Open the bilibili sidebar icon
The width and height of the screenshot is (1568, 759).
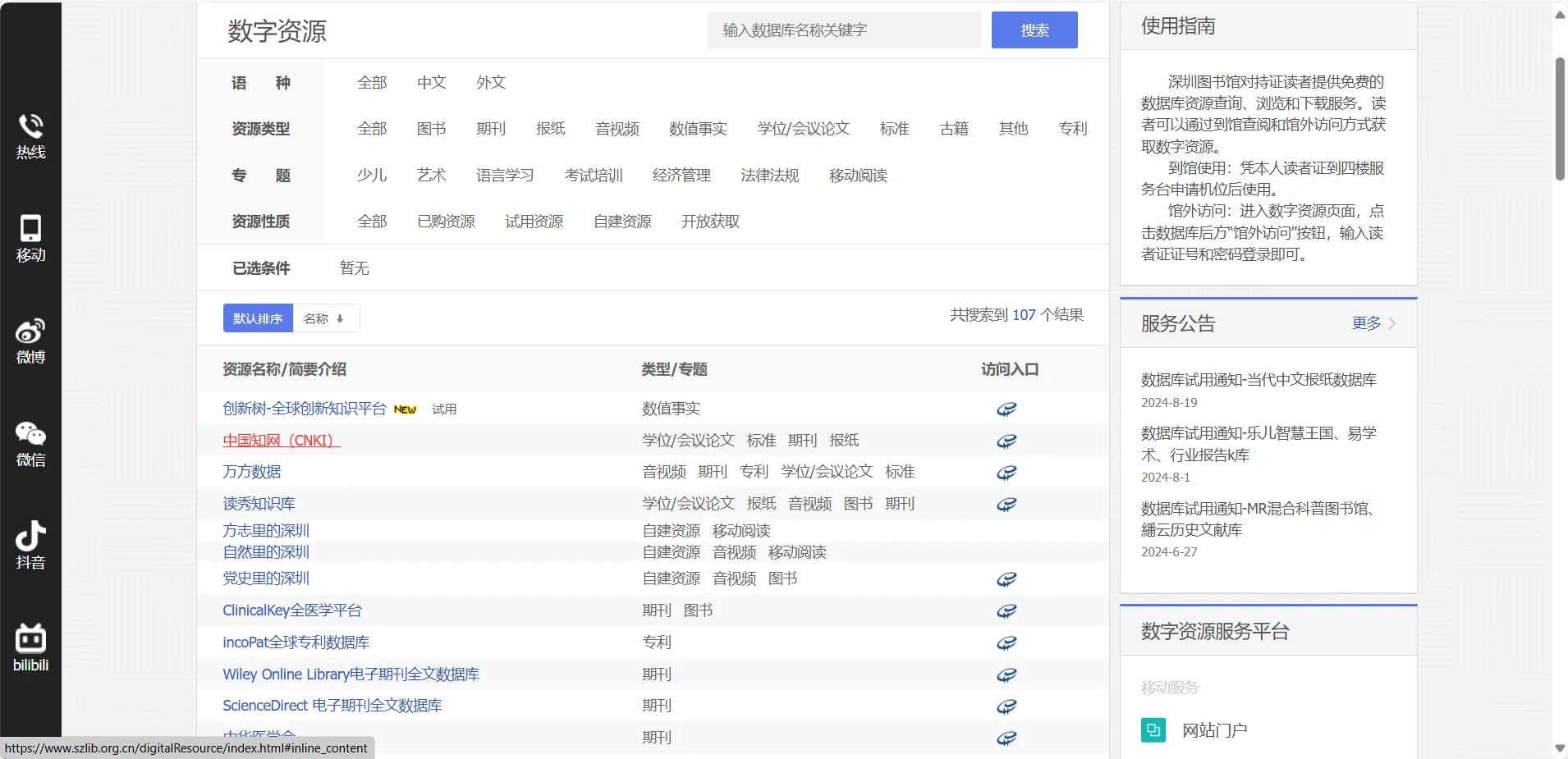coord(30,638)
